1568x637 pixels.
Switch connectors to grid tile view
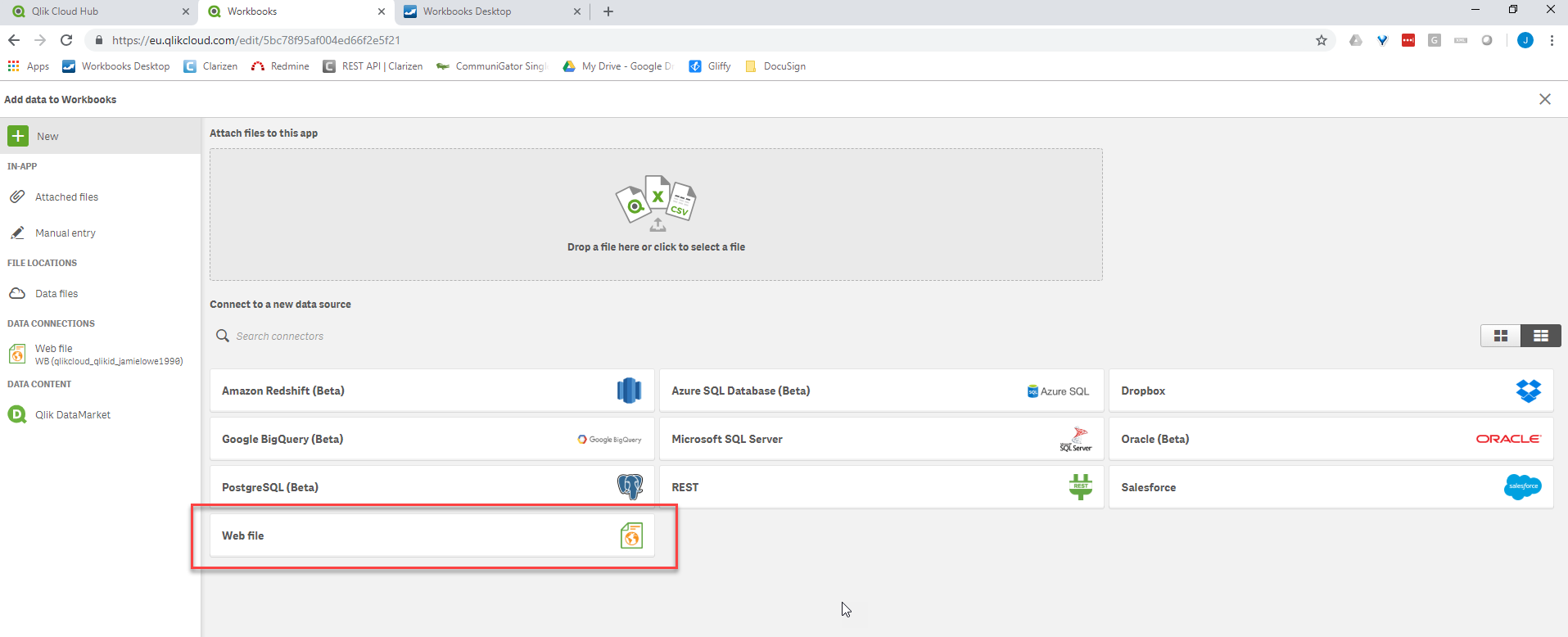pyautogui.click(x=1501, y=336)
